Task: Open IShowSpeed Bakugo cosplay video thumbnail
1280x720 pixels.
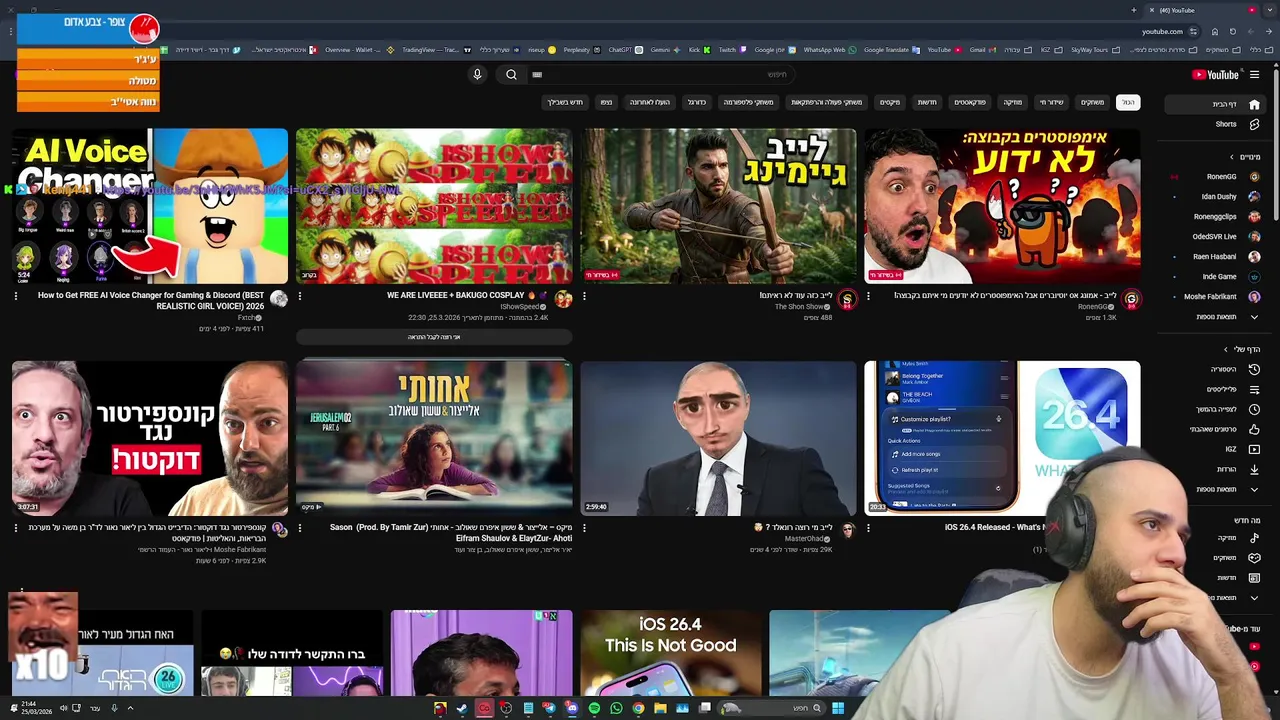Action: [434, 206]
